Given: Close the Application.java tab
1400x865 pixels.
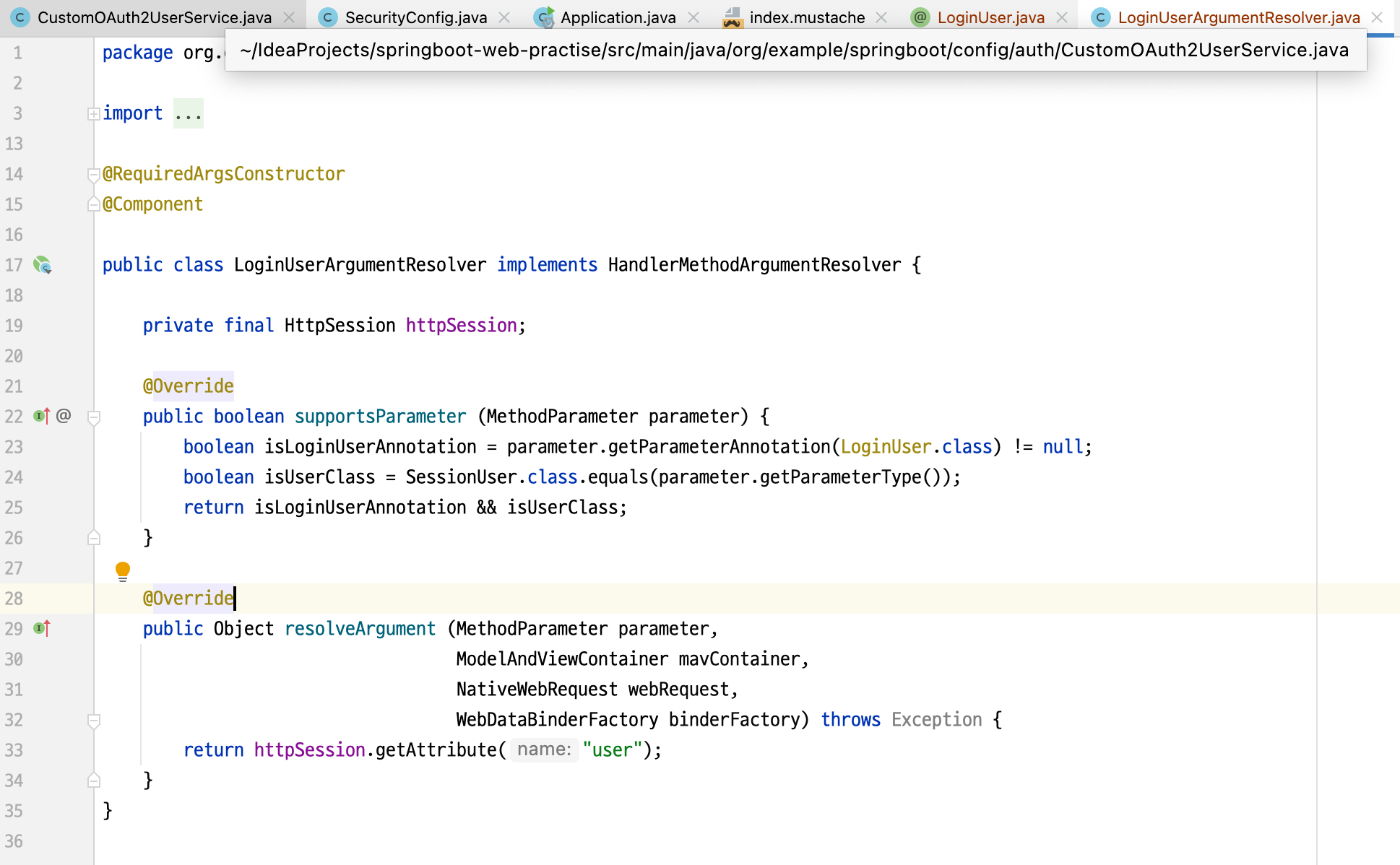Looking at the screenshot, I should 693,17.
